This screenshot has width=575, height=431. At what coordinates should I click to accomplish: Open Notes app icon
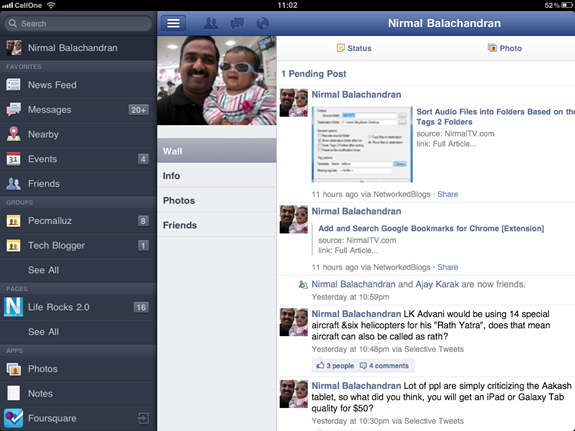(x=14, y=393)
